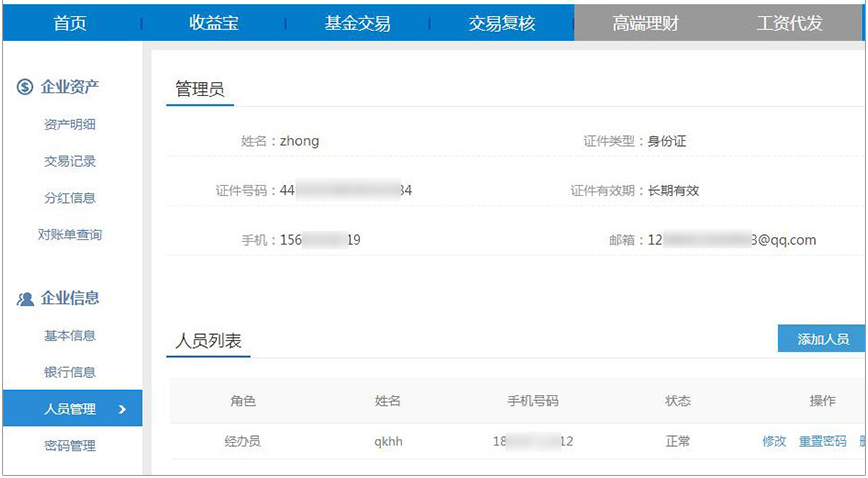Image resolution: width=868 pixels, height=478 pixels.
Task: Switch to the 收益宝 tab
Action: [213, 23]
